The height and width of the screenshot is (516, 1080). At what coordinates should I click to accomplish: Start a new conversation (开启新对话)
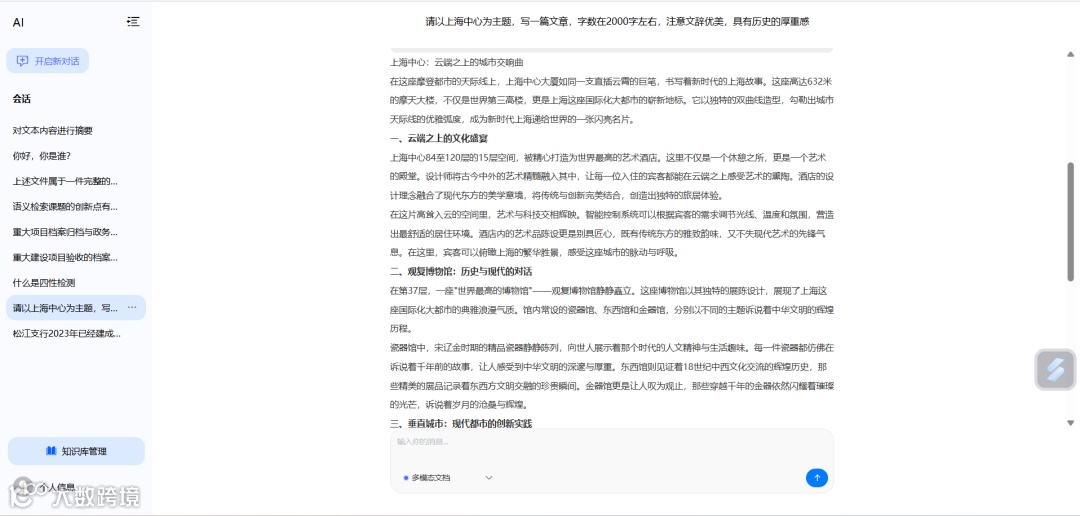tap(48, 61)
